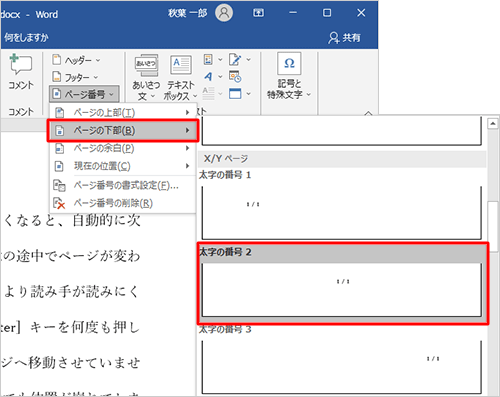Screen dimensions: 500x397
Task: Click the signature line icon
Action: click(x=235, y=60)
